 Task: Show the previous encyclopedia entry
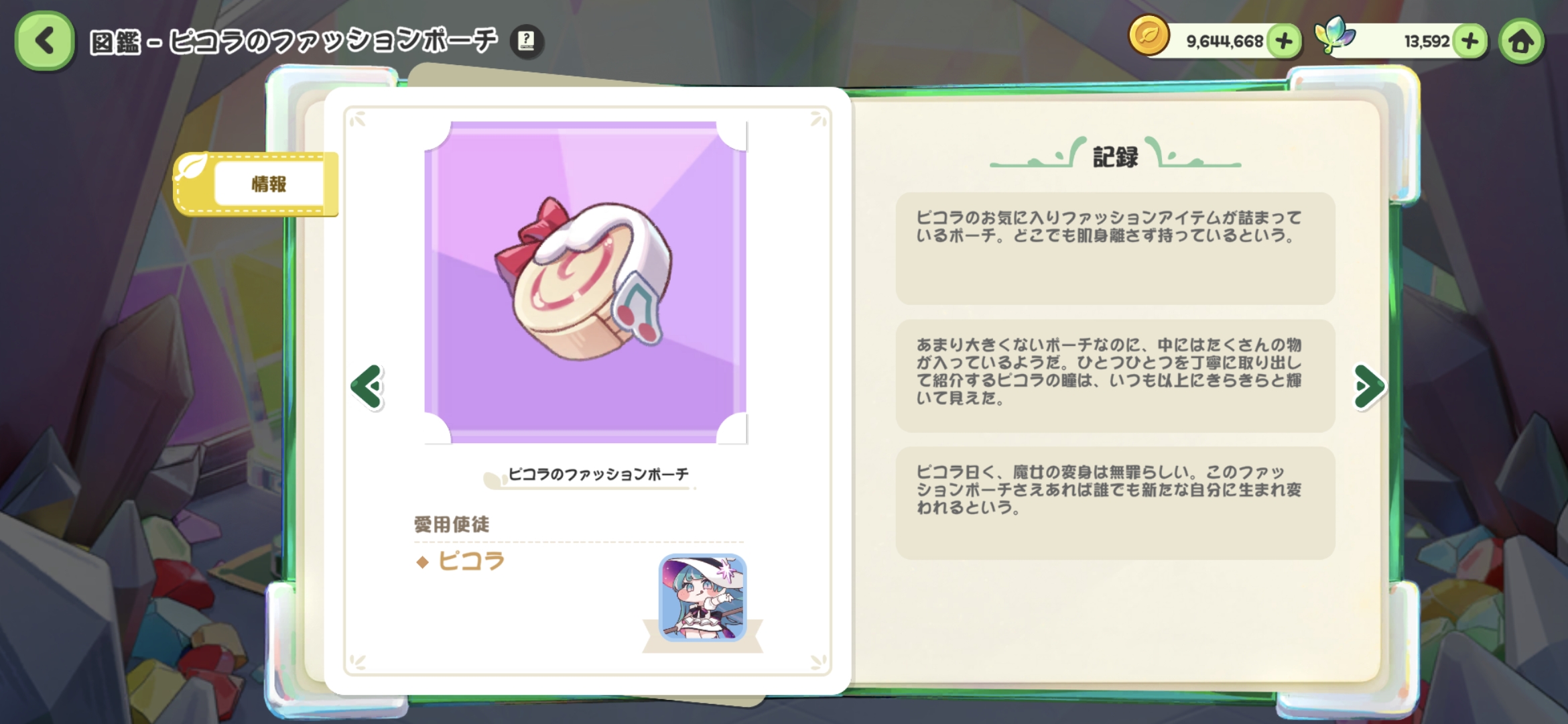367,387
